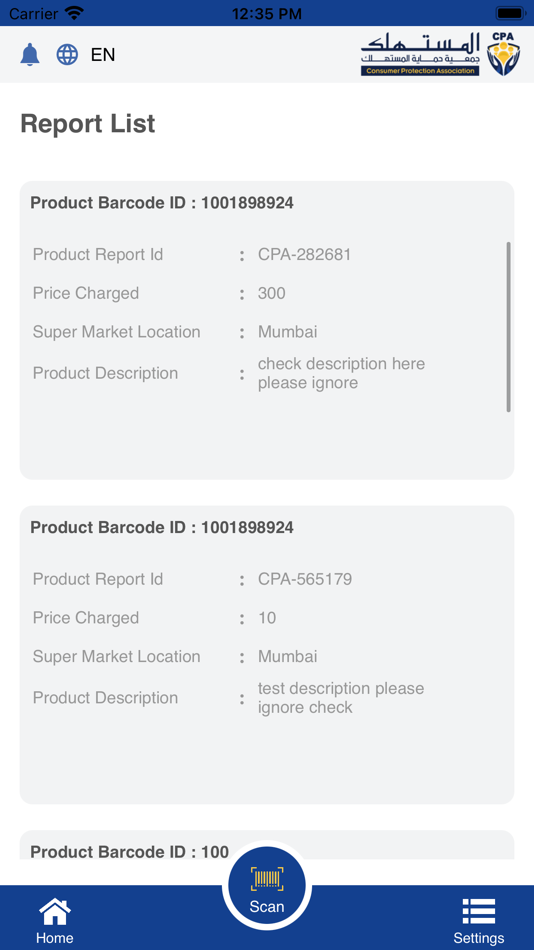Click the Home house icon

(x=55, y=911)
